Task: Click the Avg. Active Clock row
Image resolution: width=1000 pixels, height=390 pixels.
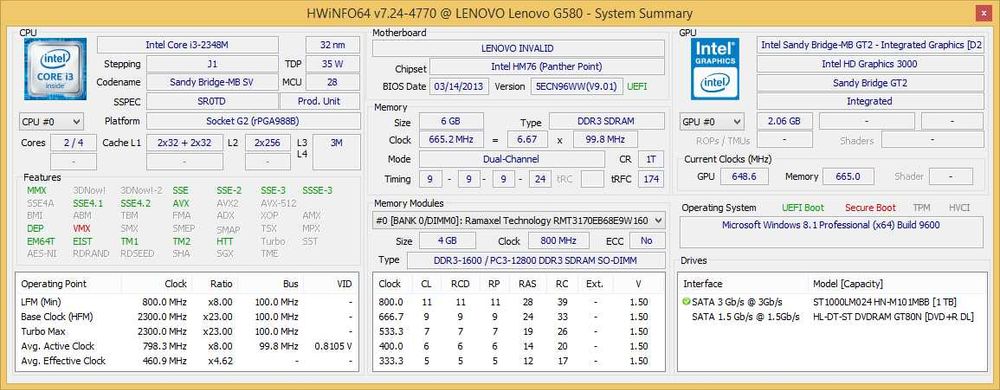Action: (187, 346)
